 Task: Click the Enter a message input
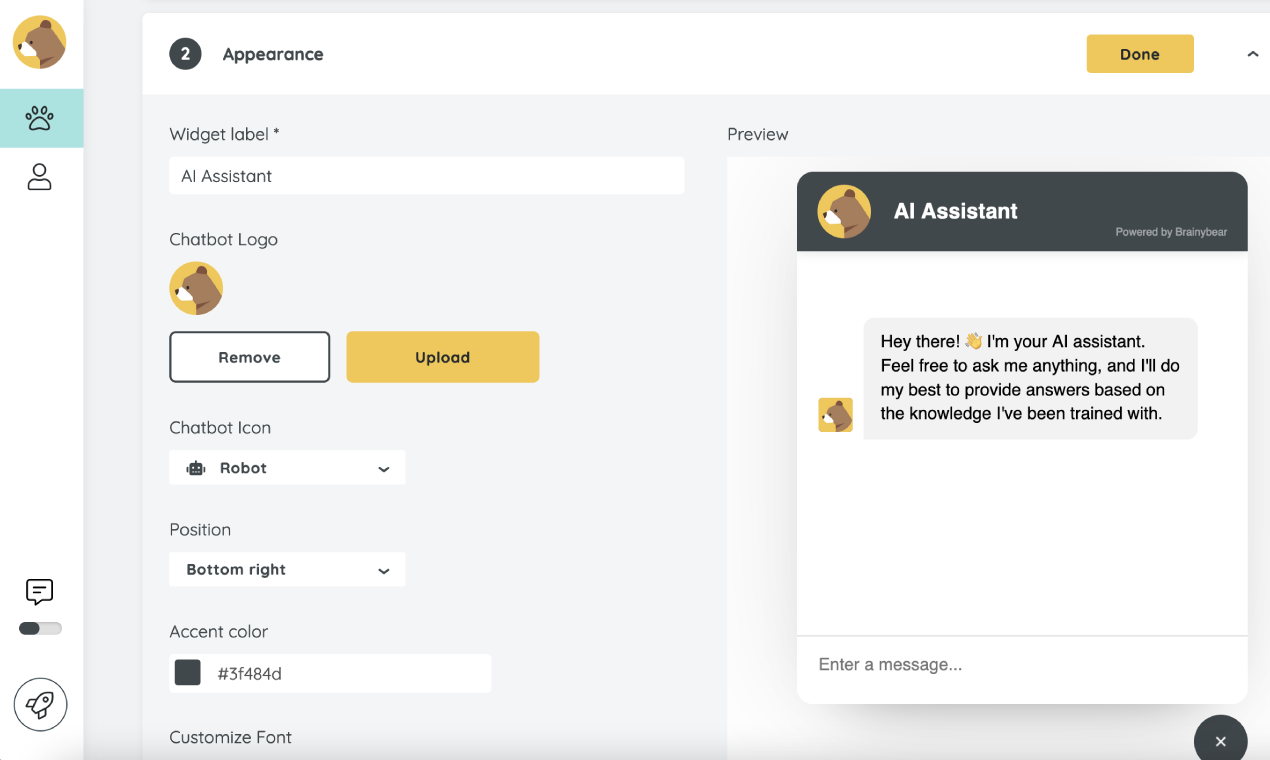1020,665
